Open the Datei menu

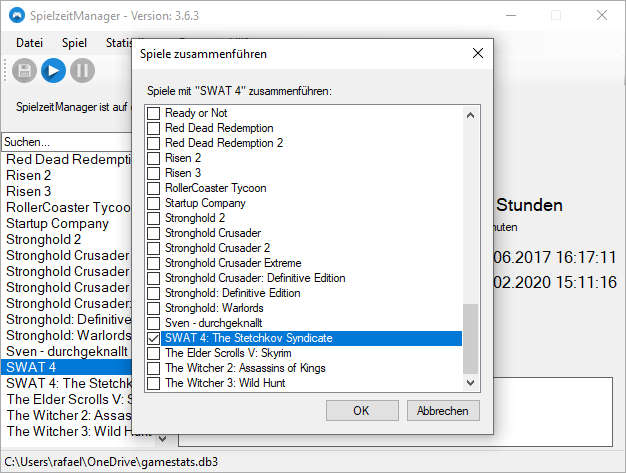click(30, 43)
